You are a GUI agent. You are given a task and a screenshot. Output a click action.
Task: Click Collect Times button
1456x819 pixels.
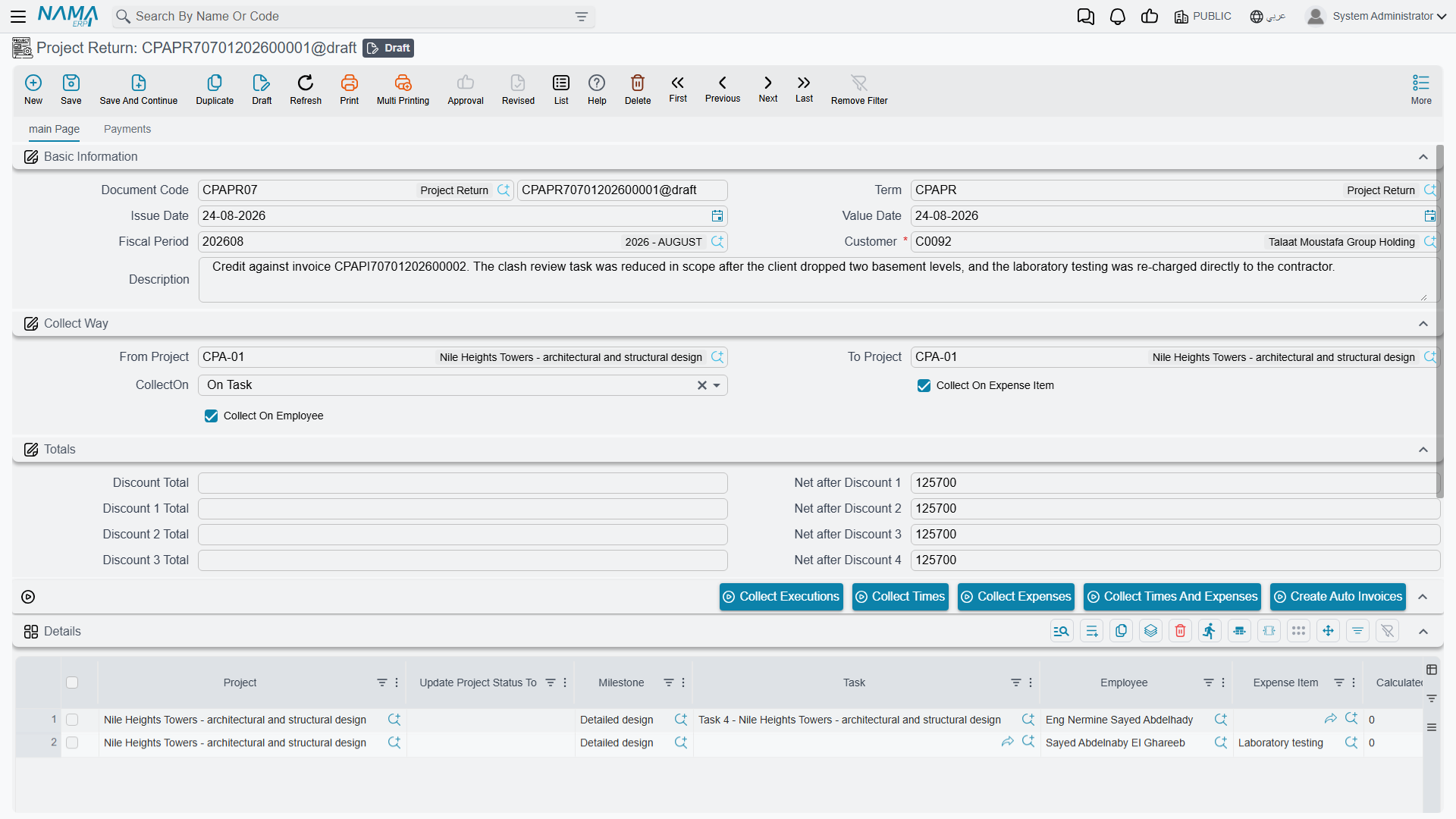tap(900, 597)
